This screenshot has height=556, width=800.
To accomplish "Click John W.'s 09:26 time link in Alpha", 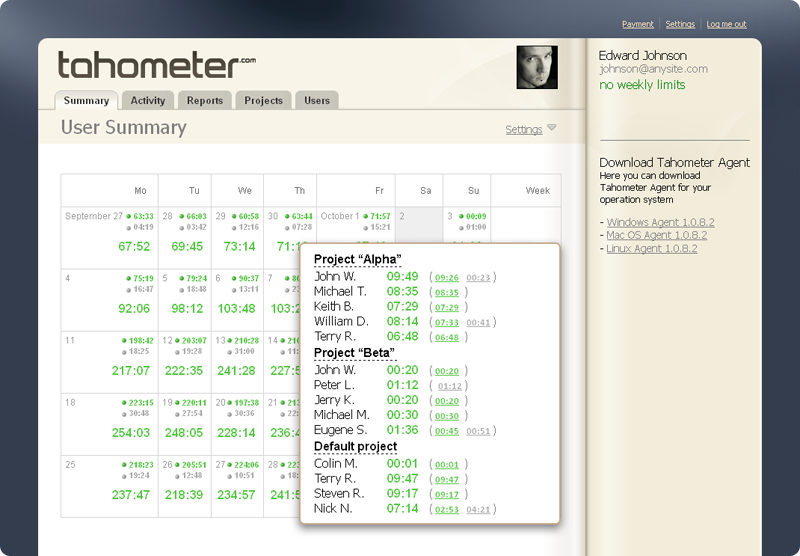I will click(447, 277).
